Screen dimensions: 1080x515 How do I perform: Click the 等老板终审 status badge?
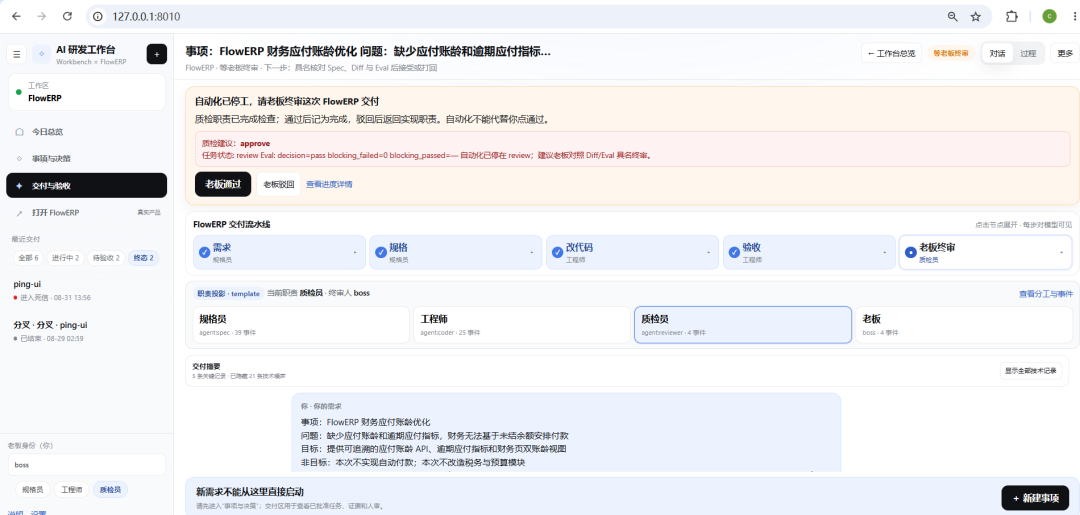[951, 53]
